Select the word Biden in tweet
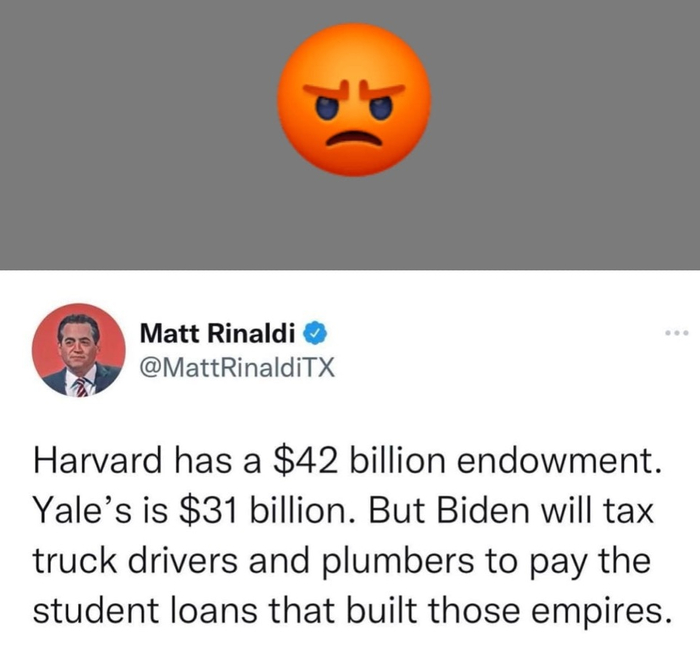Screen dimensions: 700x657 point(482,510)
